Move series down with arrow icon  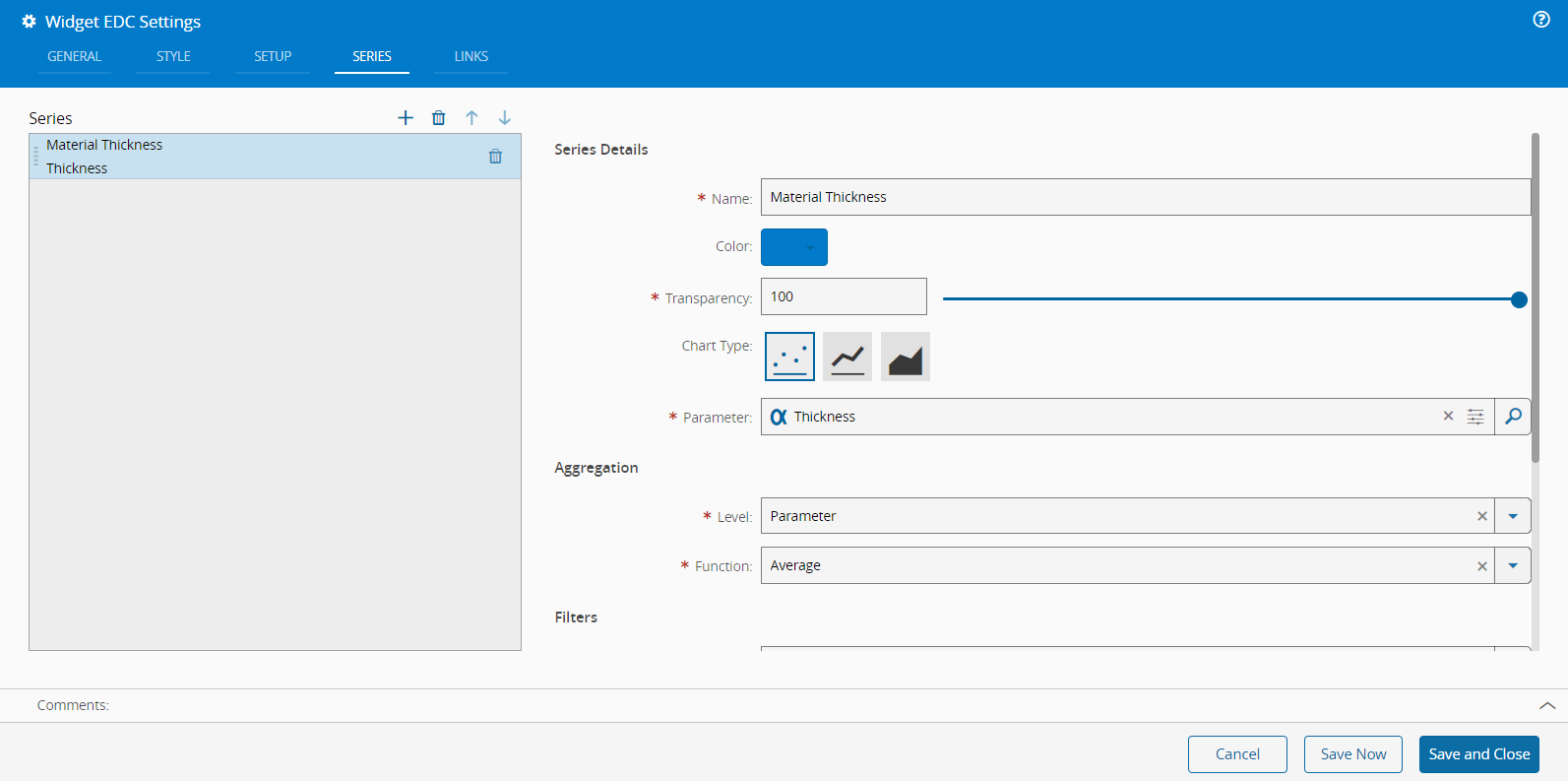click(505, 118)
